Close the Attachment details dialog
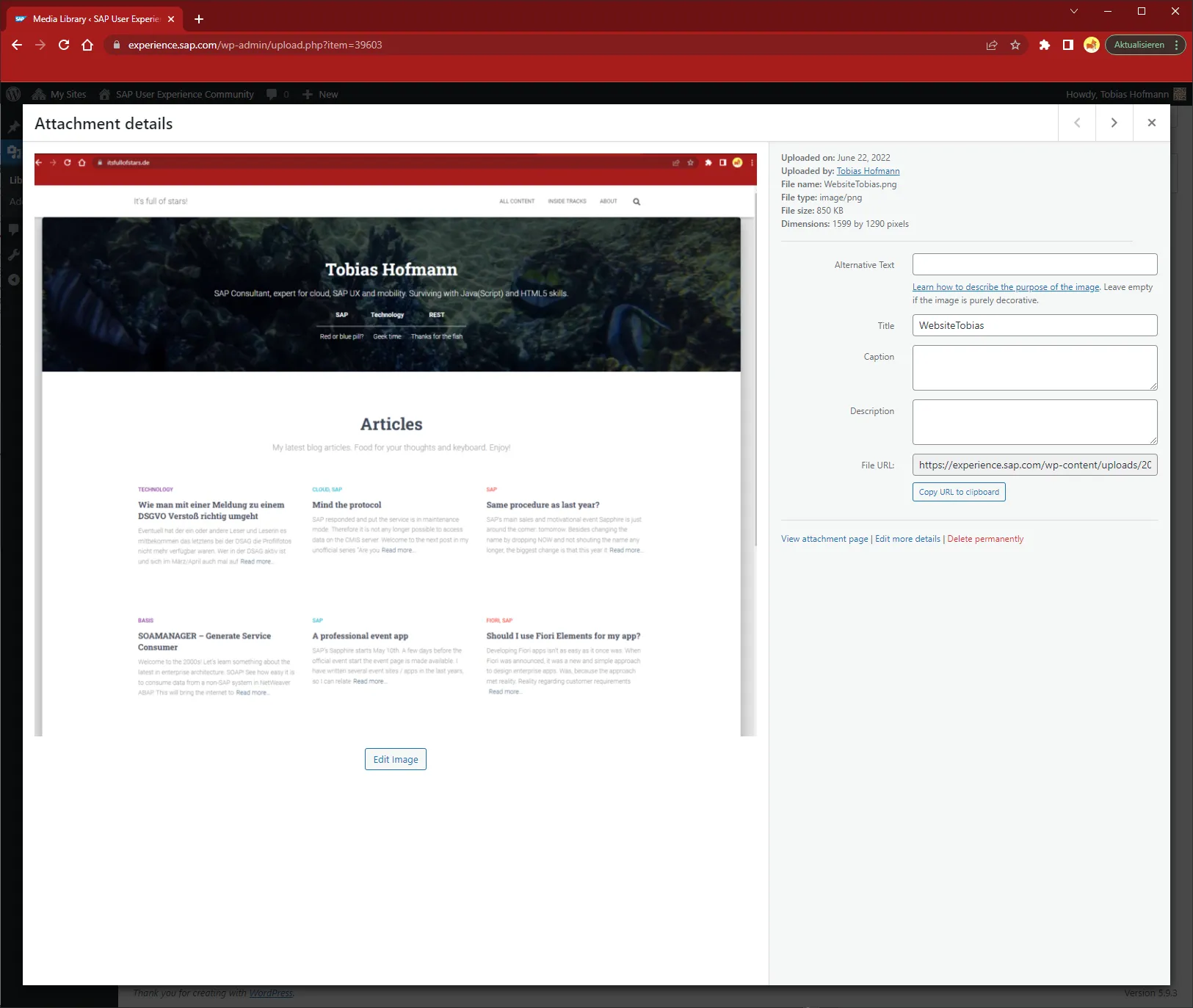The image size is (1193, 1008). click(x=1151, y=123)
